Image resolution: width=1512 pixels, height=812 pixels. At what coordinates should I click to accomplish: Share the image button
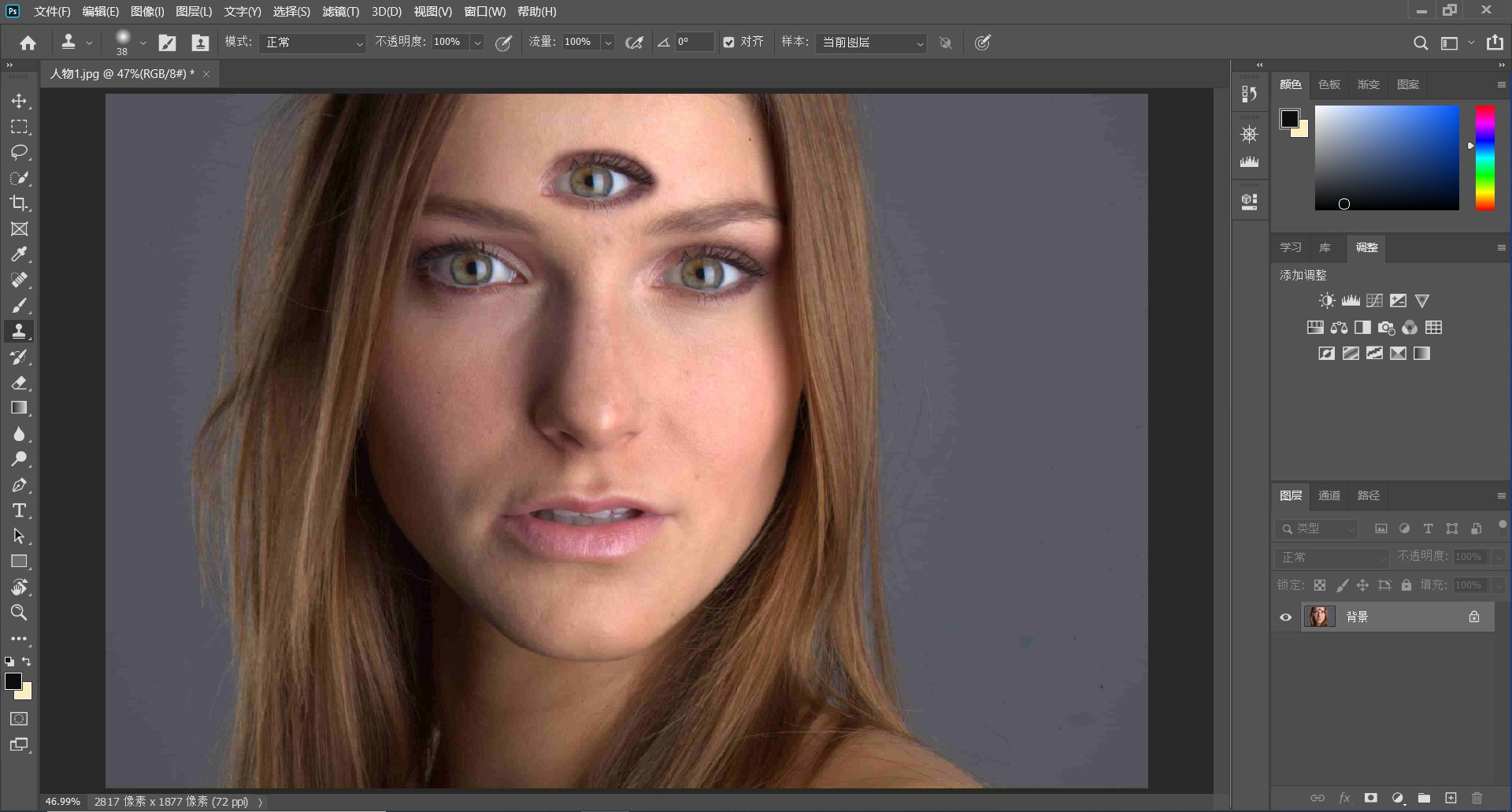point(1495,43)
